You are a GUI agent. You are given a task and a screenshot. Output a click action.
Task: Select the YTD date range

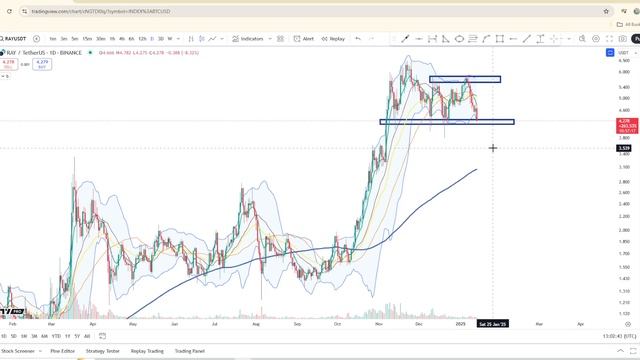pos(56,336)
